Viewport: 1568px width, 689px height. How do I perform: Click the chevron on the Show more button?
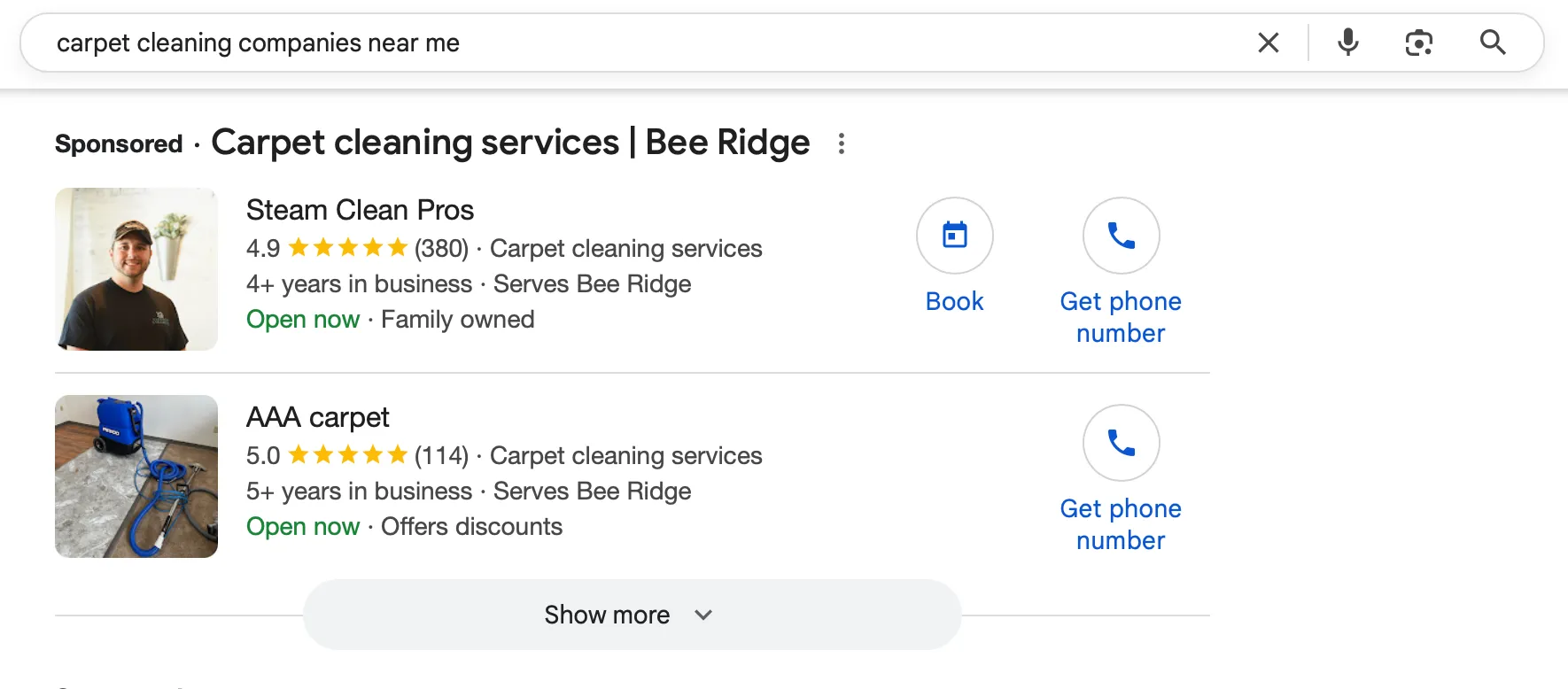pos(703,614)
